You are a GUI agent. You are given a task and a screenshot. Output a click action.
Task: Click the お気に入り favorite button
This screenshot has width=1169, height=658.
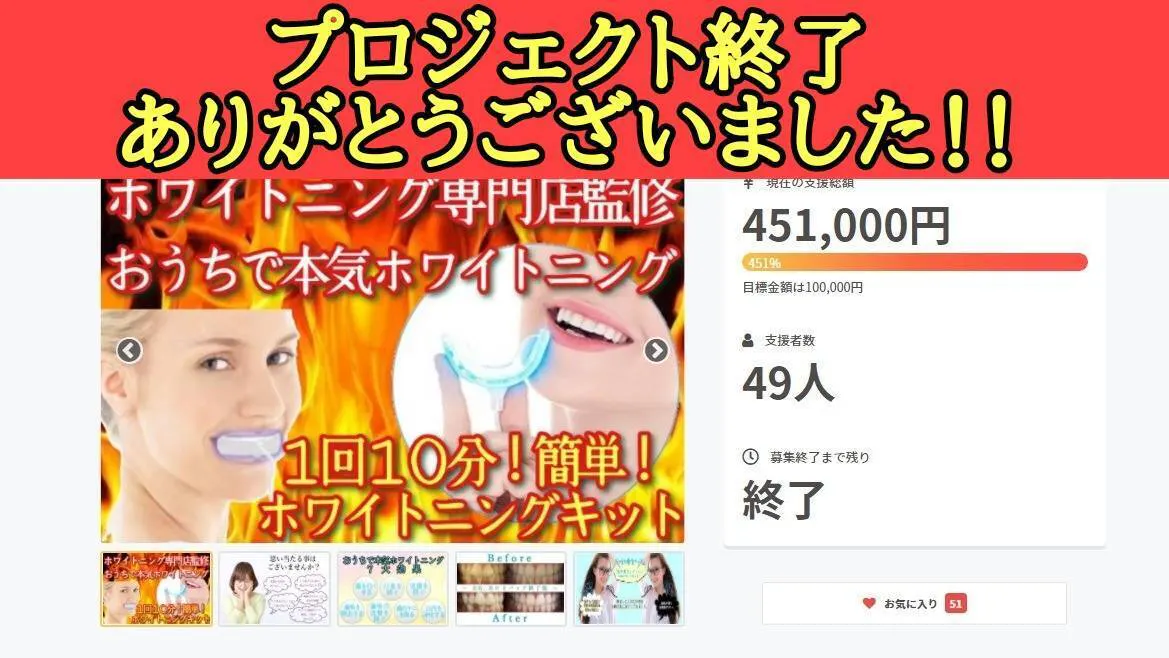pos(914,604)
